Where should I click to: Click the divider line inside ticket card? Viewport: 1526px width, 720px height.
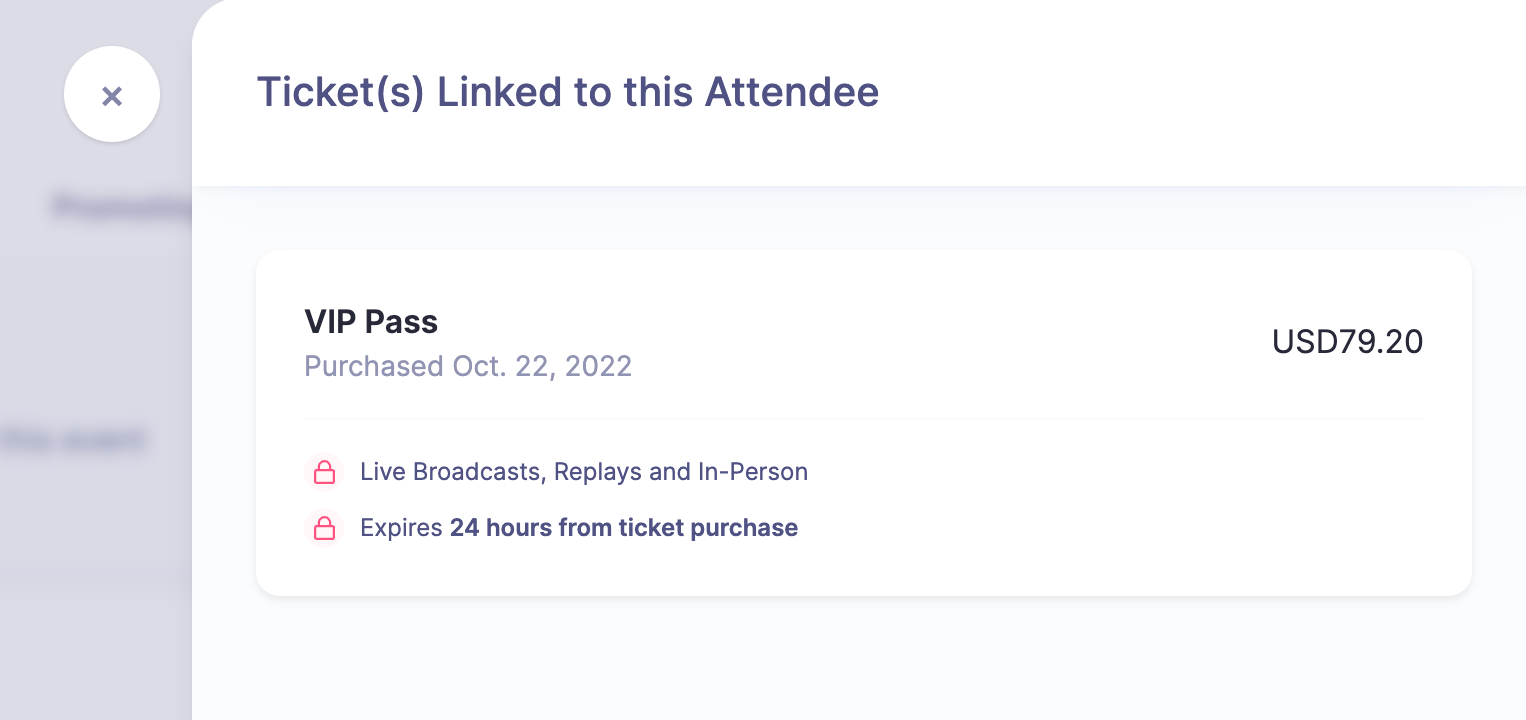863,419
